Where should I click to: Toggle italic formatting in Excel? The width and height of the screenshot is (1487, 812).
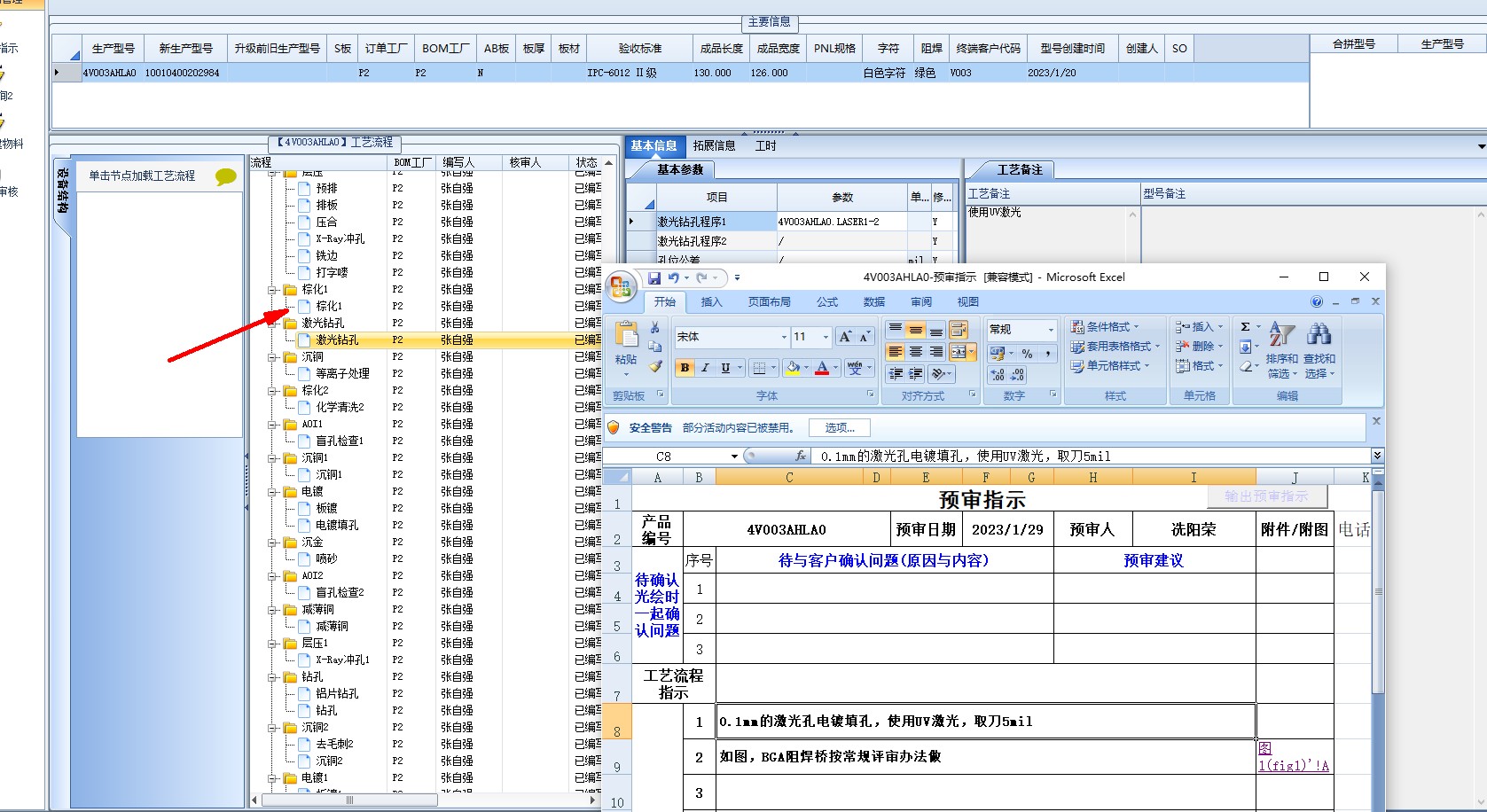(705, 368)
